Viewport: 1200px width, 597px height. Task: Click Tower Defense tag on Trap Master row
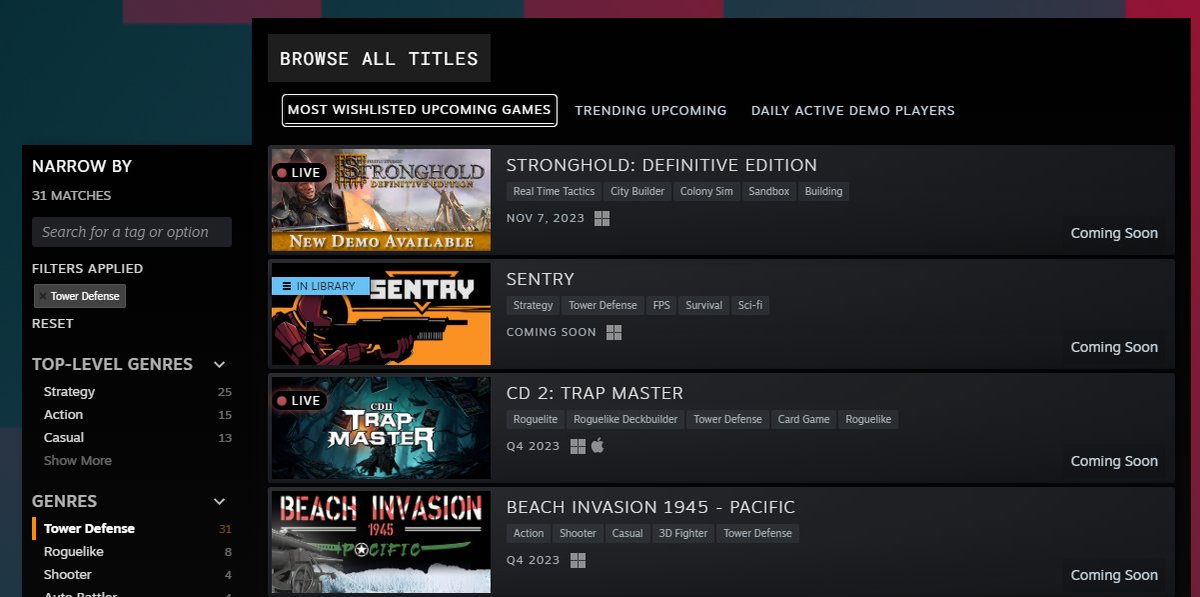point(728,419)
